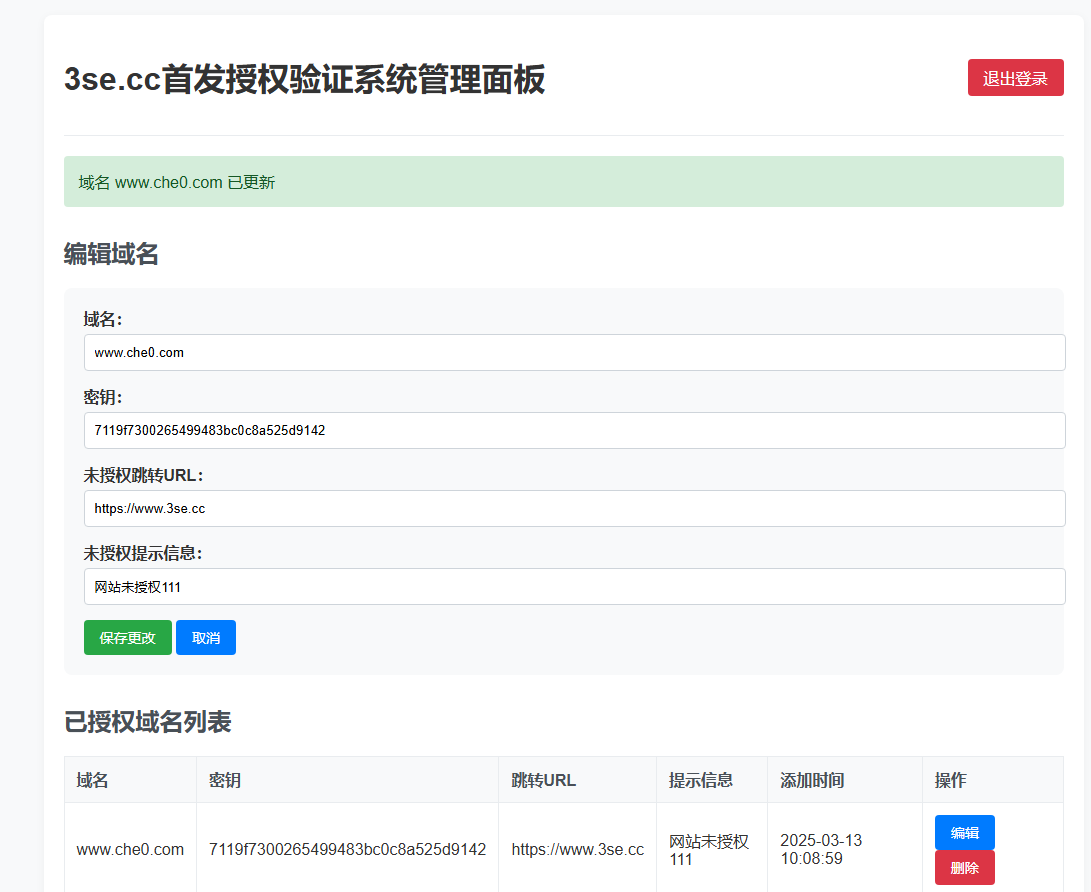This screenshot has height=892, width=1091.
Task: Click the 操作 column header
Action: pos(950,780)
